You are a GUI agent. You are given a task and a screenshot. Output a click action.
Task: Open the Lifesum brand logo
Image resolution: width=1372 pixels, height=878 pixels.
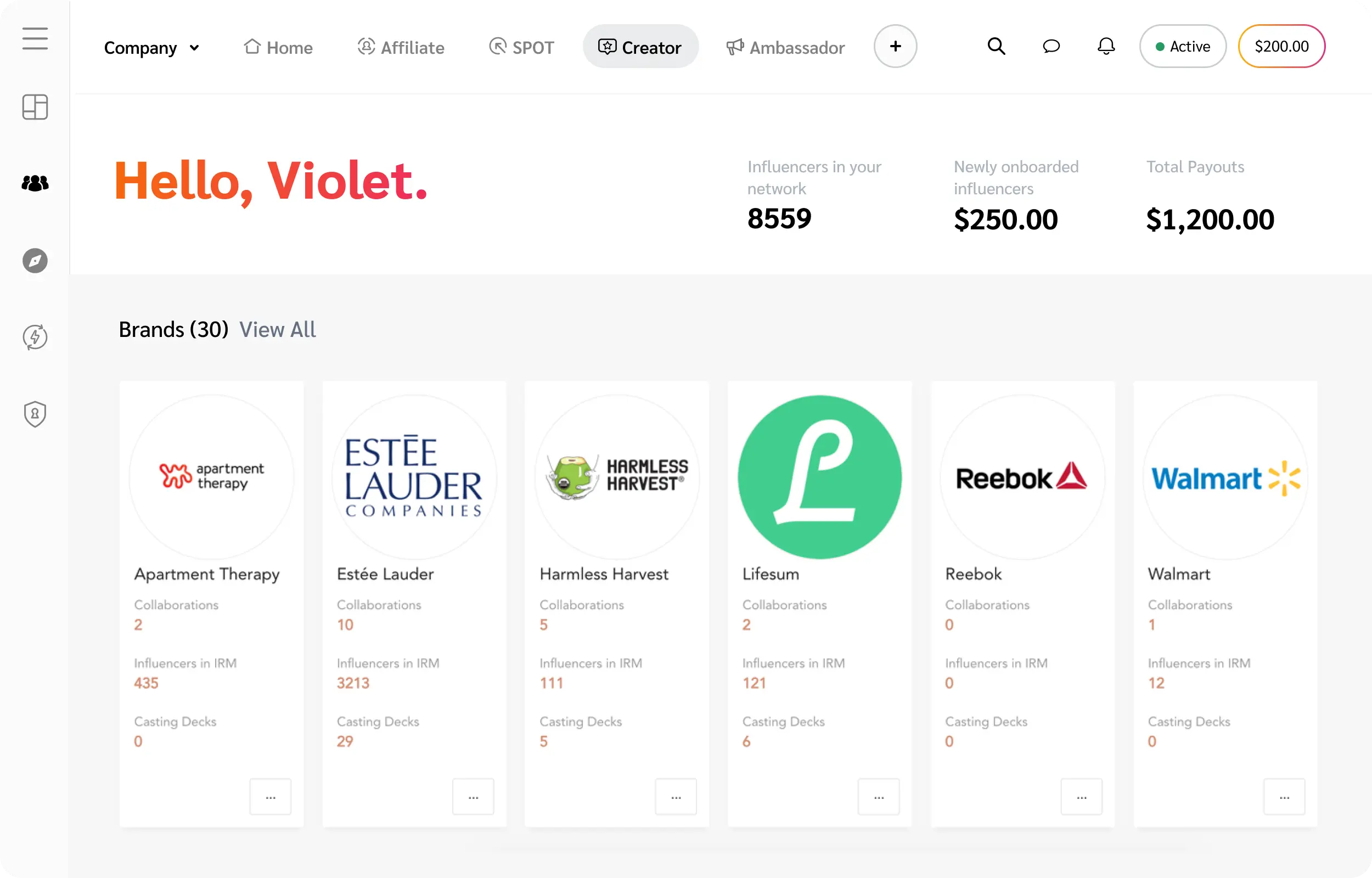pyautogui.click(x=819, y=477)
